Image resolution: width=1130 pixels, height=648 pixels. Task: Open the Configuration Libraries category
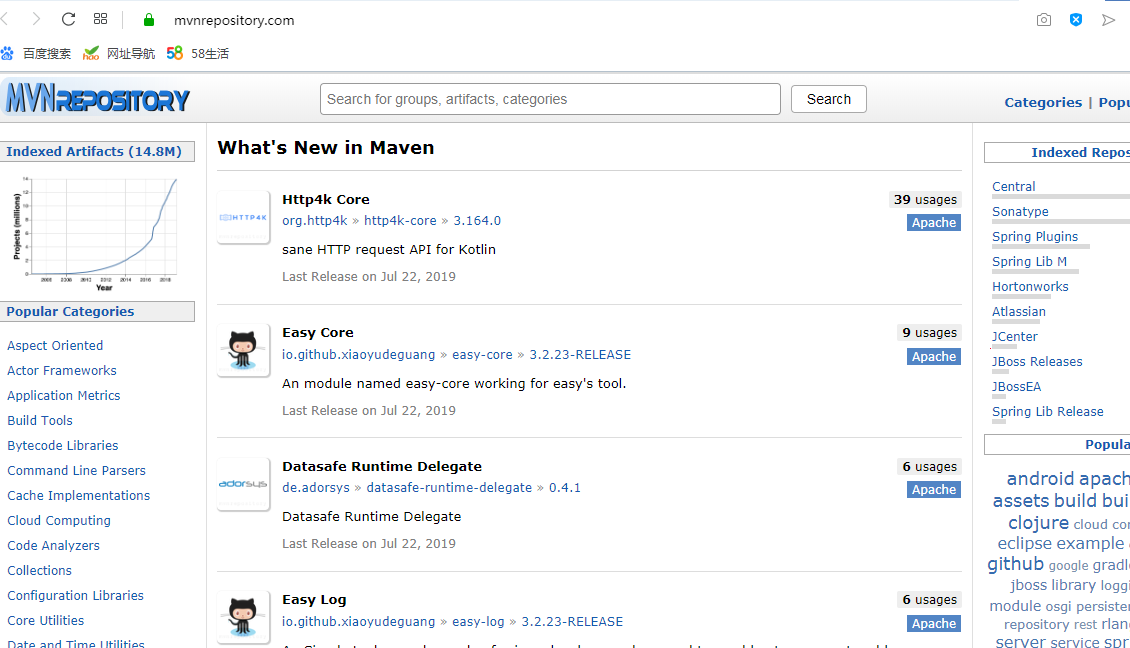[76, 595]
